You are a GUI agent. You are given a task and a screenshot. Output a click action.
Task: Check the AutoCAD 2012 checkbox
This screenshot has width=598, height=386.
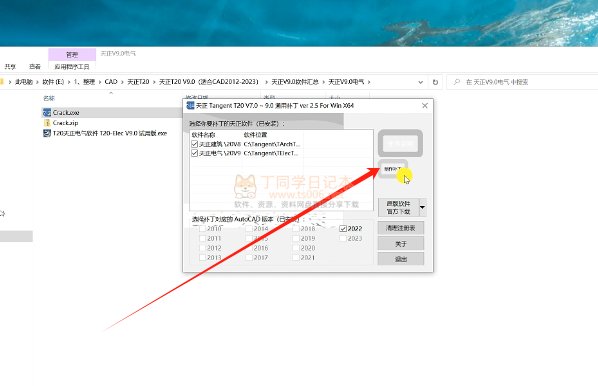(203, 248)
